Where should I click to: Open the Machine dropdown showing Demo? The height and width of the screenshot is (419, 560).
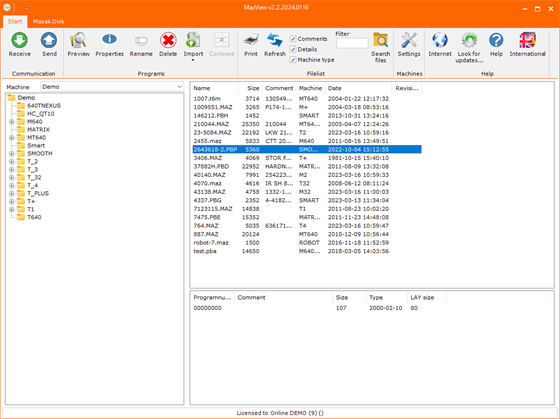pyautogui.click(x=112, y=87)
